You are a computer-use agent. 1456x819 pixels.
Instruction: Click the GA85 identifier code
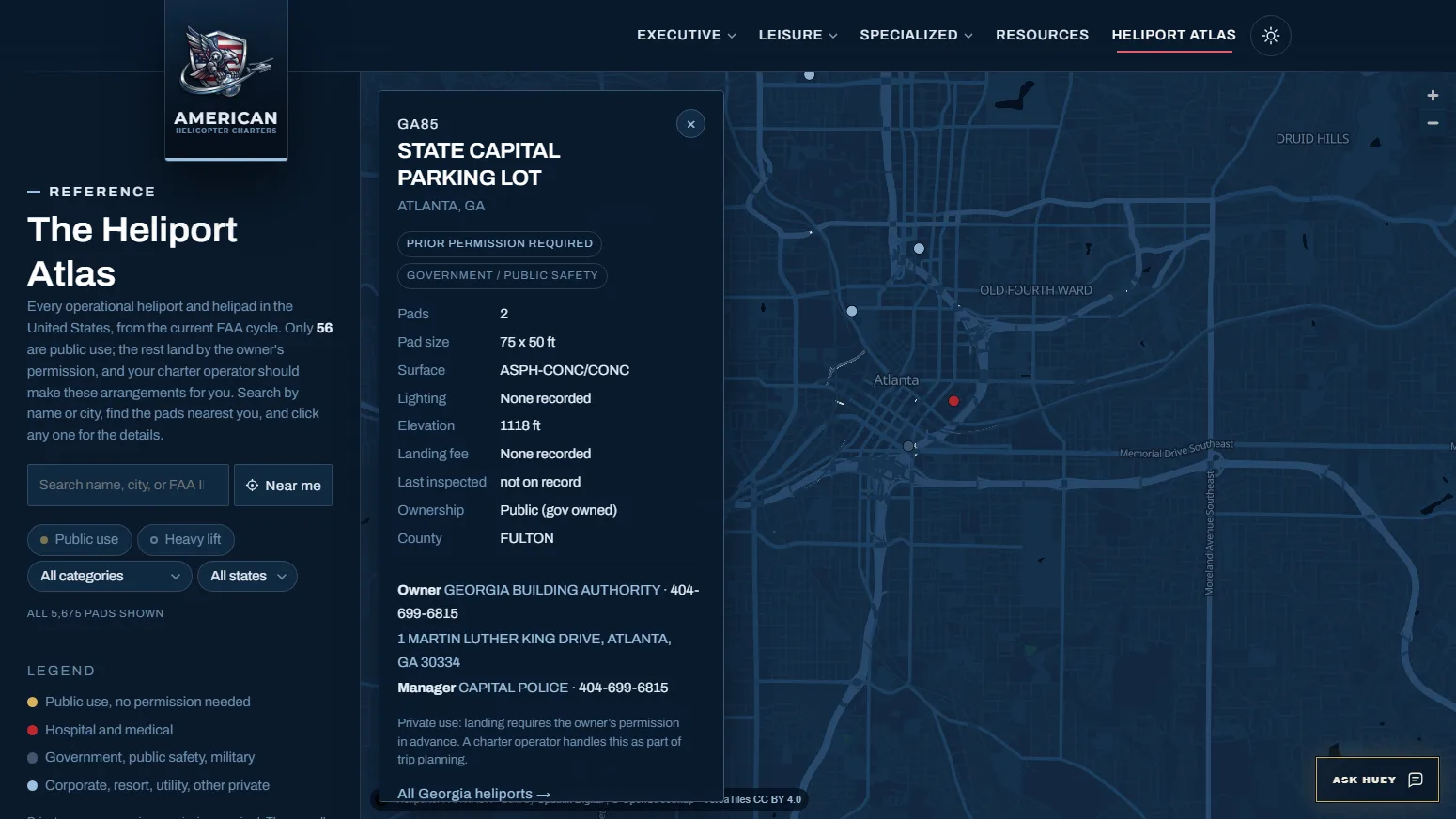418,124
